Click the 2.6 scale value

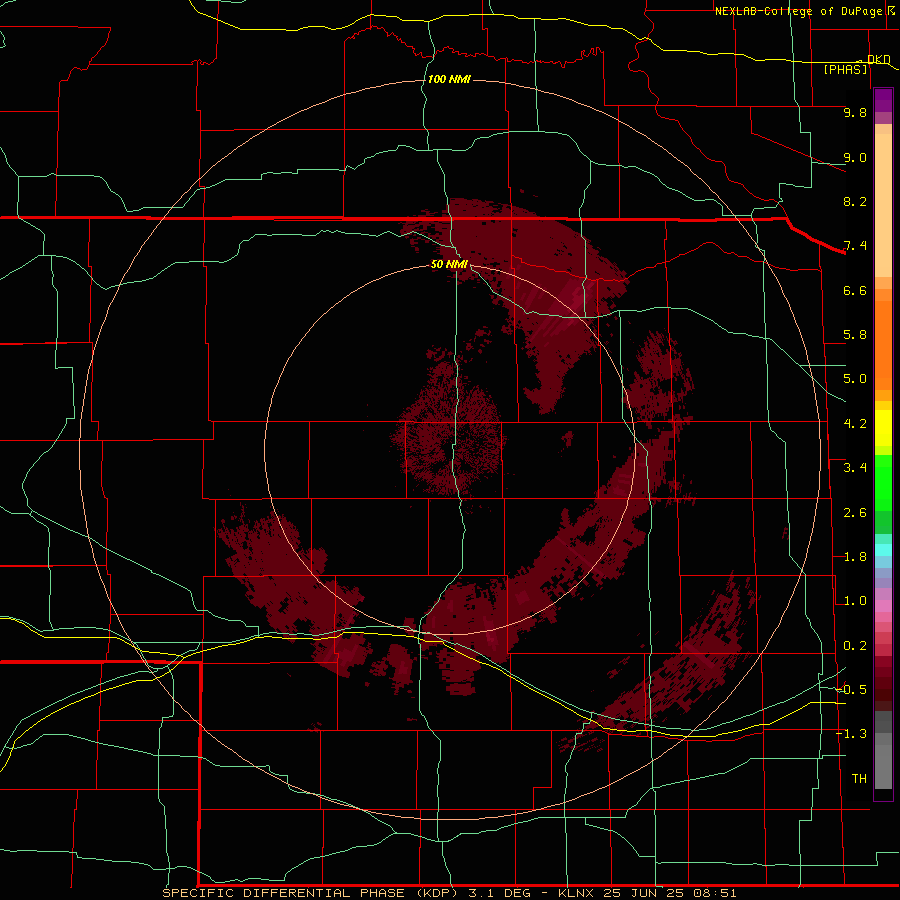pyautogui.click(x=855, y=513)
